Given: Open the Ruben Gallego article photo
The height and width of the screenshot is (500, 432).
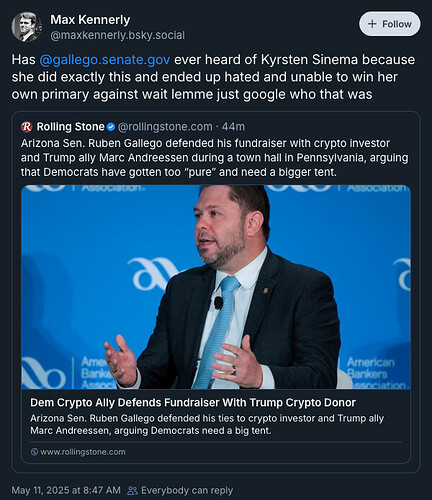Looking at the screenshot, I should [216, 287].
